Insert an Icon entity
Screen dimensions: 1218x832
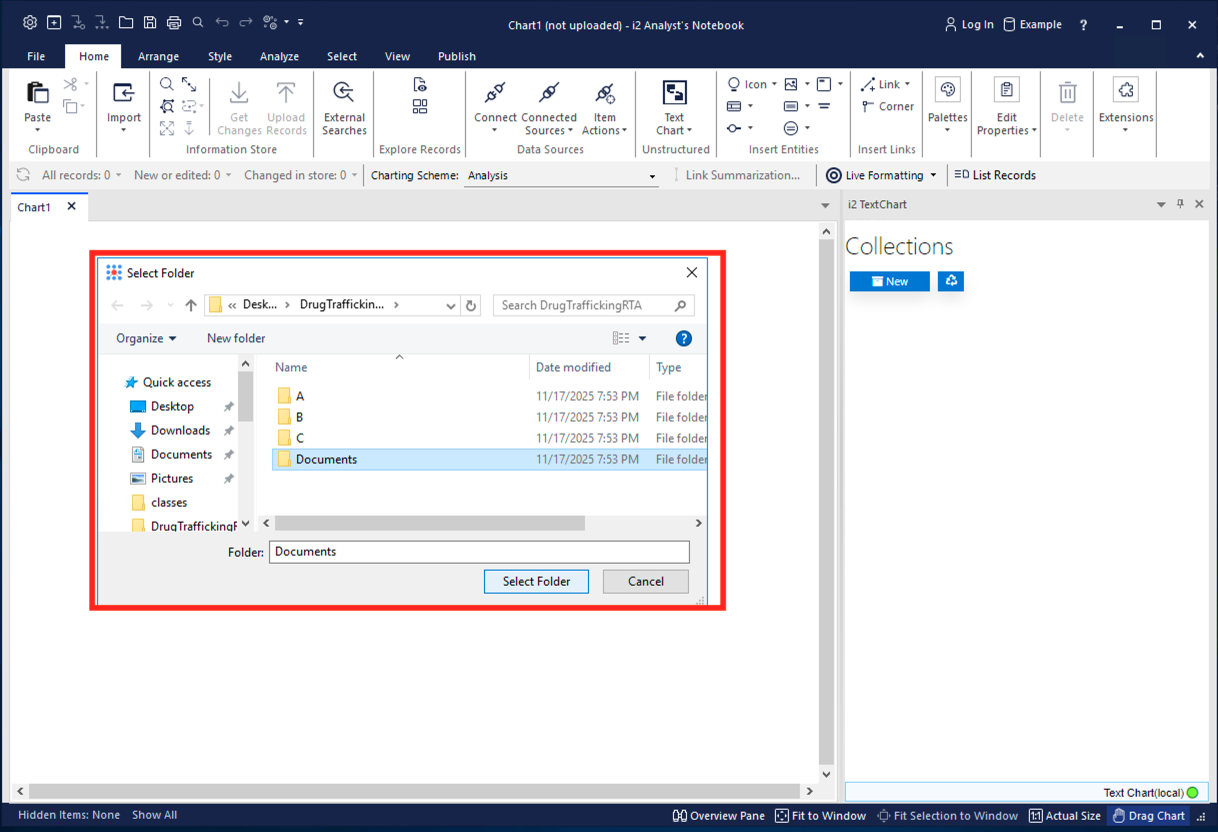[x=751, y=84]
